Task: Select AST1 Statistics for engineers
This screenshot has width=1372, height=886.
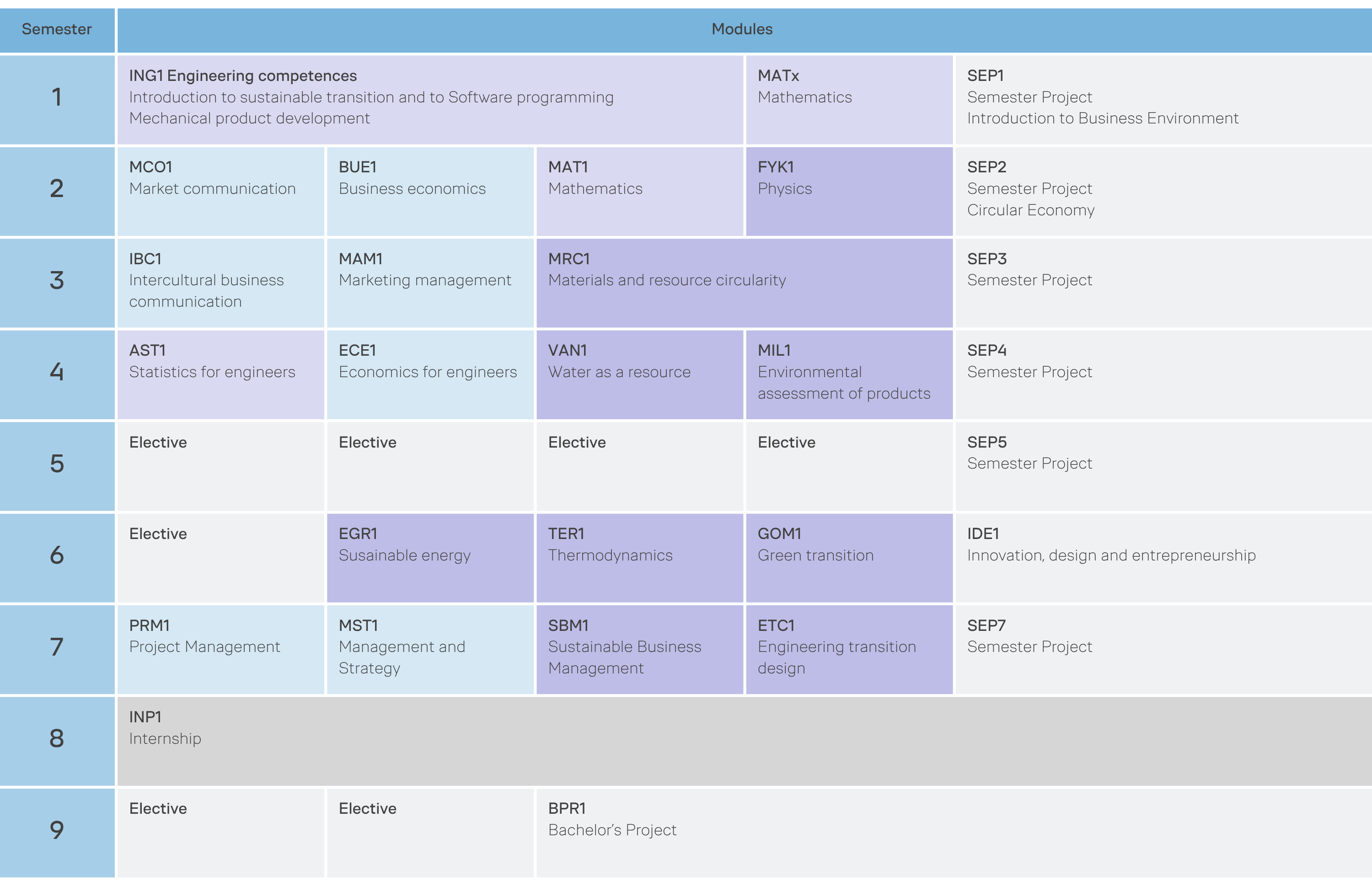Action: click(220, 374)
